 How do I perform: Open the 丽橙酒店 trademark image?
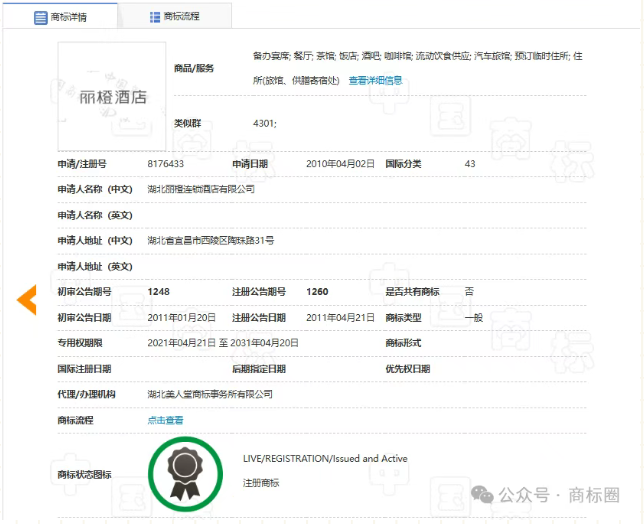112,96
